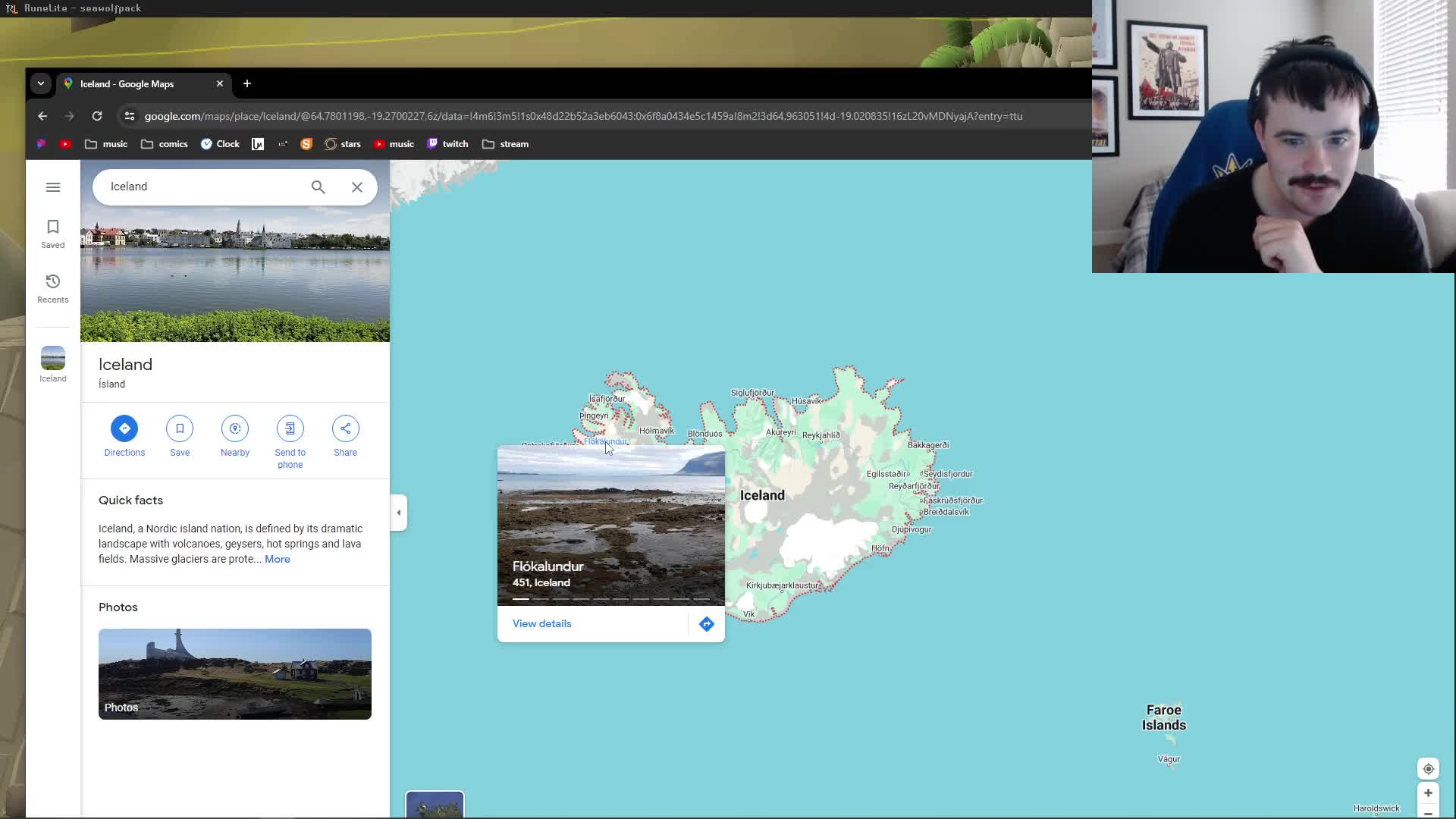Open Chrome tab search dropdown
The height and width of the screenshot is (819, 1456).
coord(41,83)
